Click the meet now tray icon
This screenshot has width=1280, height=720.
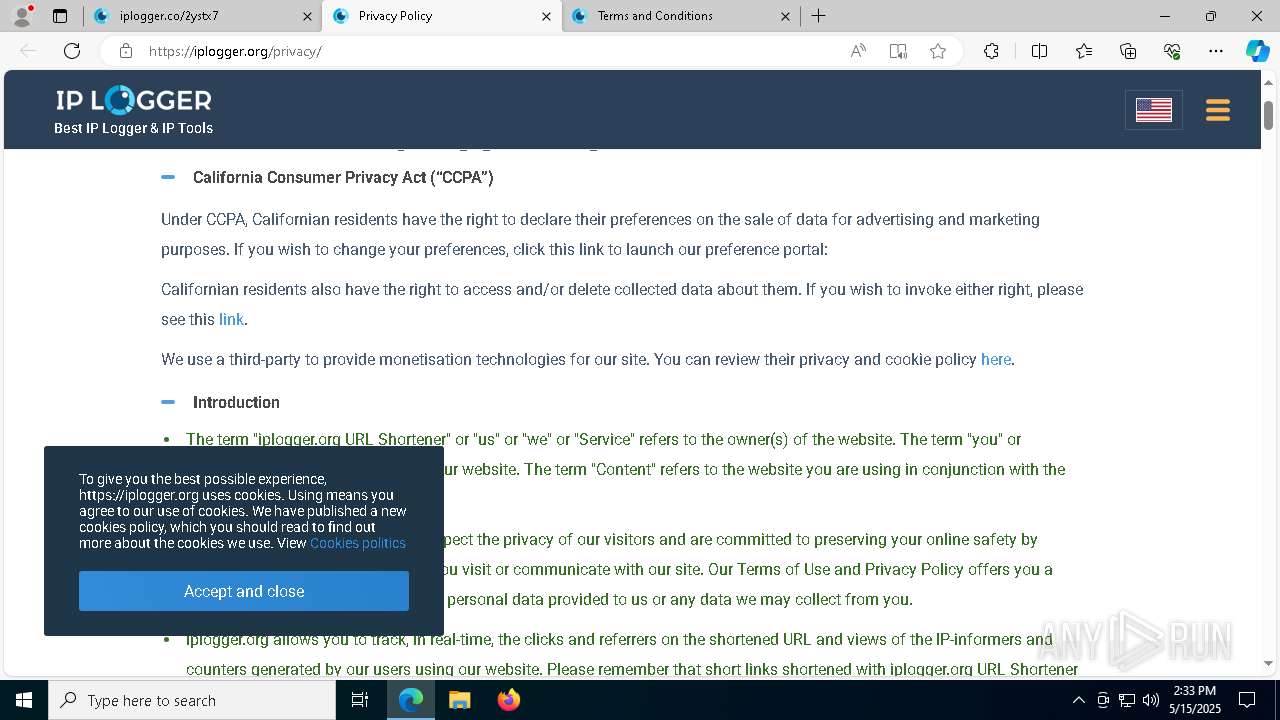[x=1103, y=700]
